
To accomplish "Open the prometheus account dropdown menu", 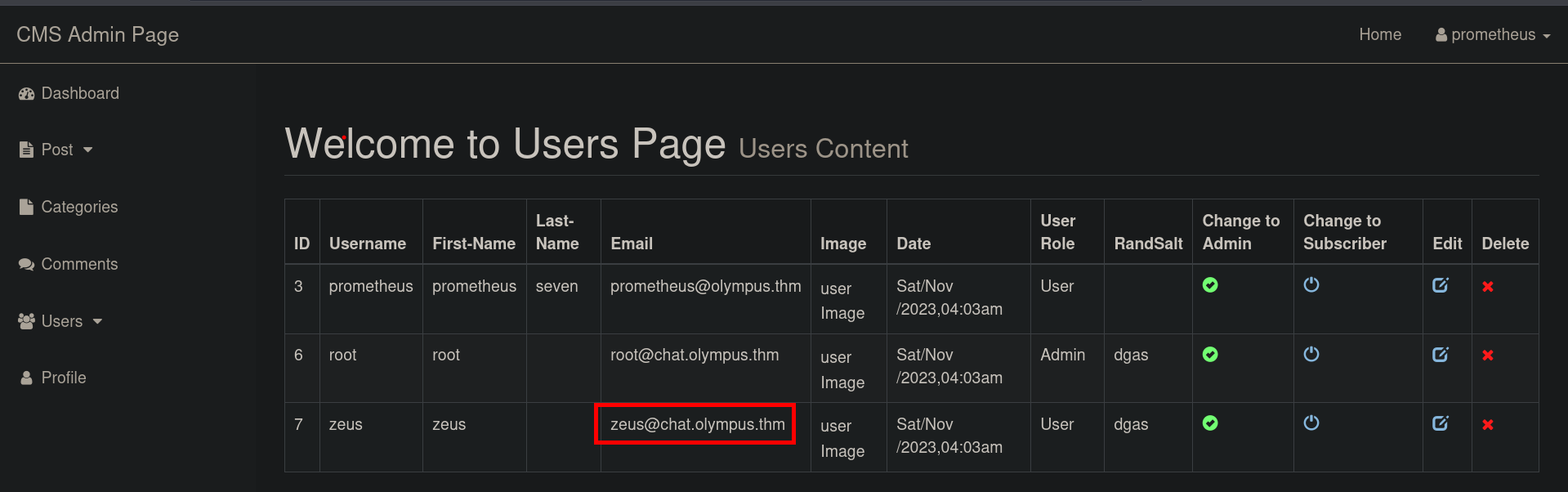I will [x=1492, y=34].
